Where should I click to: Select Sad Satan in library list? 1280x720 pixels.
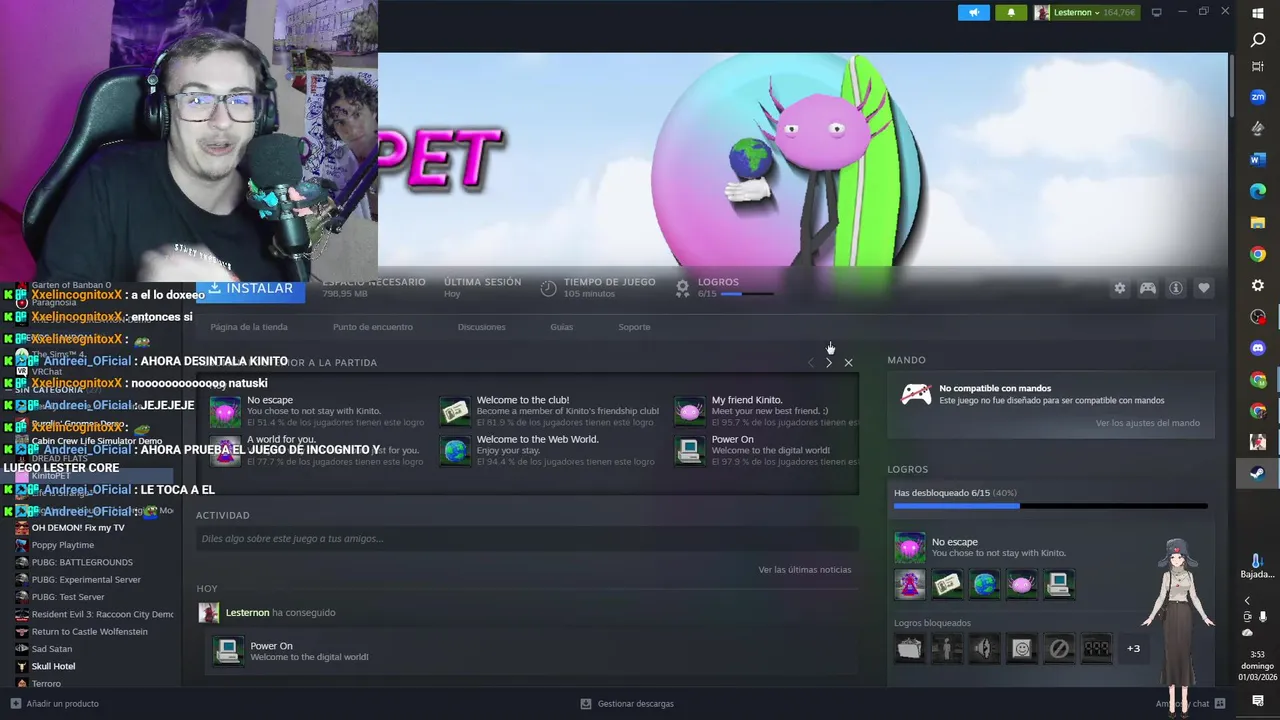(52, 649)
